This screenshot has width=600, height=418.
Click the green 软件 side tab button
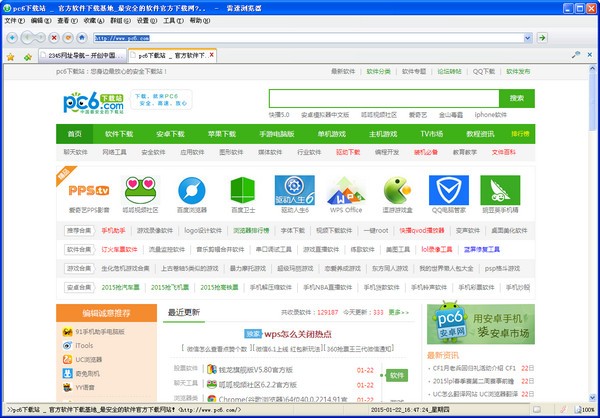[x=396, y=376]
